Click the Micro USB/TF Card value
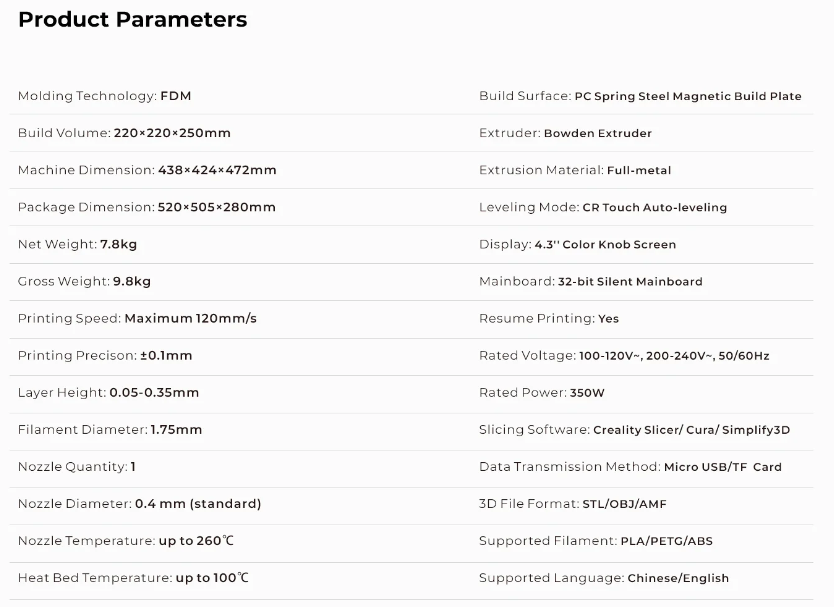The height and width of the screenshot is (607, 834). [x=722, y=467]
